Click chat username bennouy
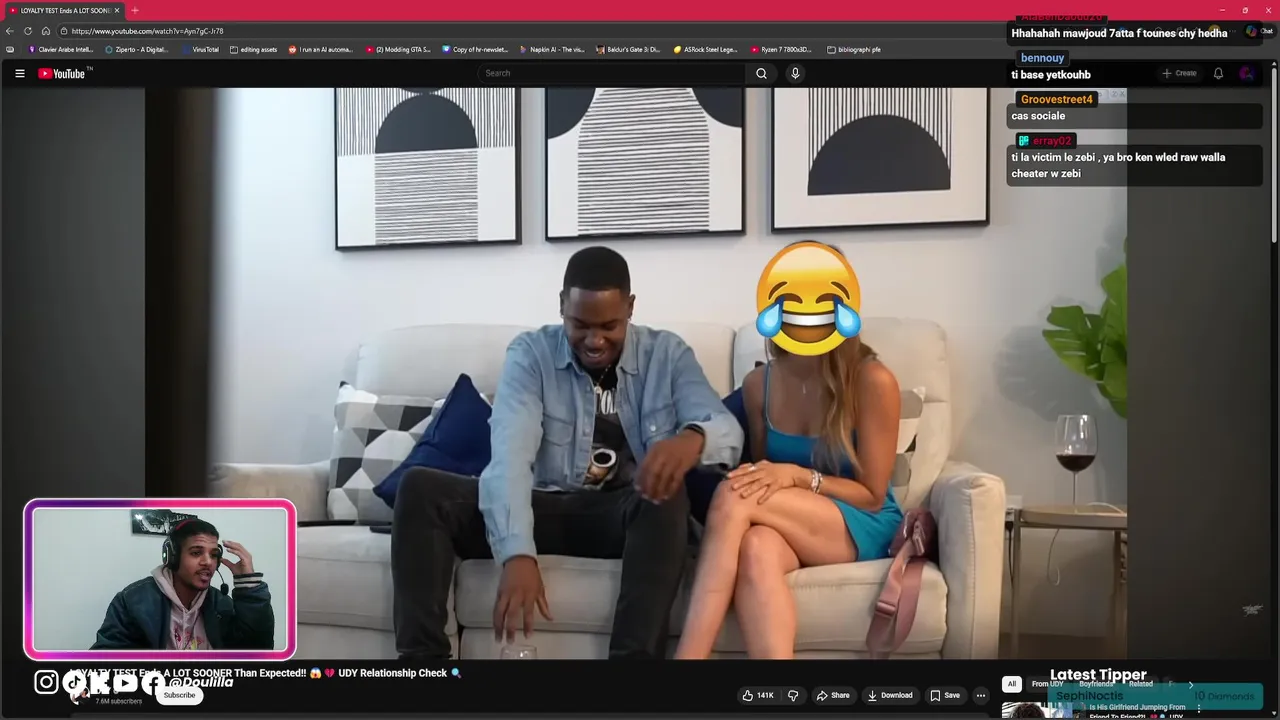1280x720 pixels. [1042, 58]
